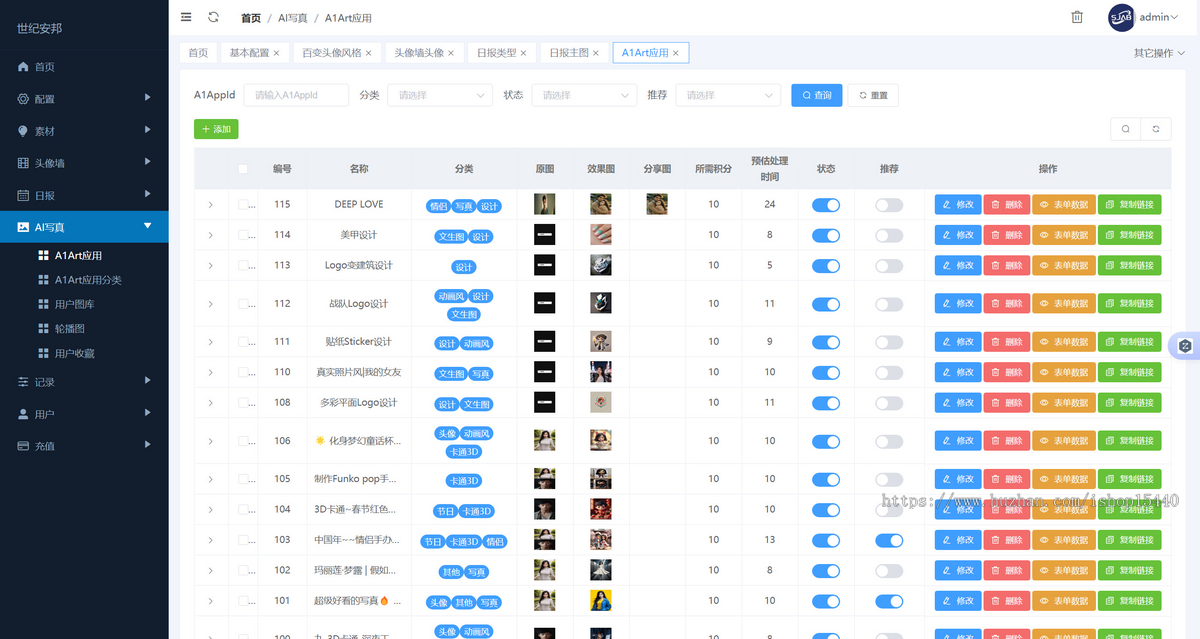Open the 原图 thumbnail of DEEP LOVE

tap(544, 204)
